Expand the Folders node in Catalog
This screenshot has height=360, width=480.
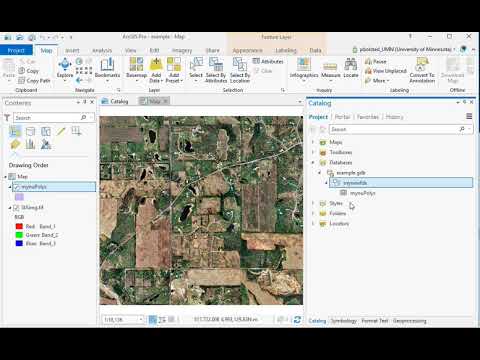313,213
